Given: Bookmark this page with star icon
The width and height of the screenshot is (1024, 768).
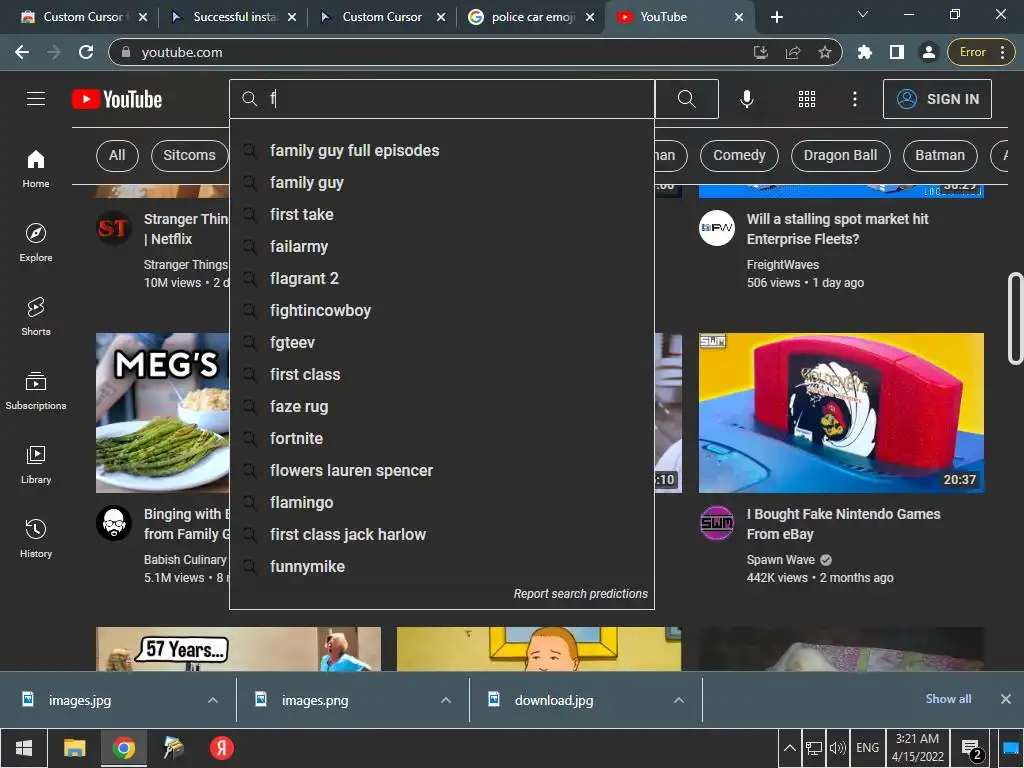Looking at the screenshot, I should pyautogui.click(x=825, y=52).
